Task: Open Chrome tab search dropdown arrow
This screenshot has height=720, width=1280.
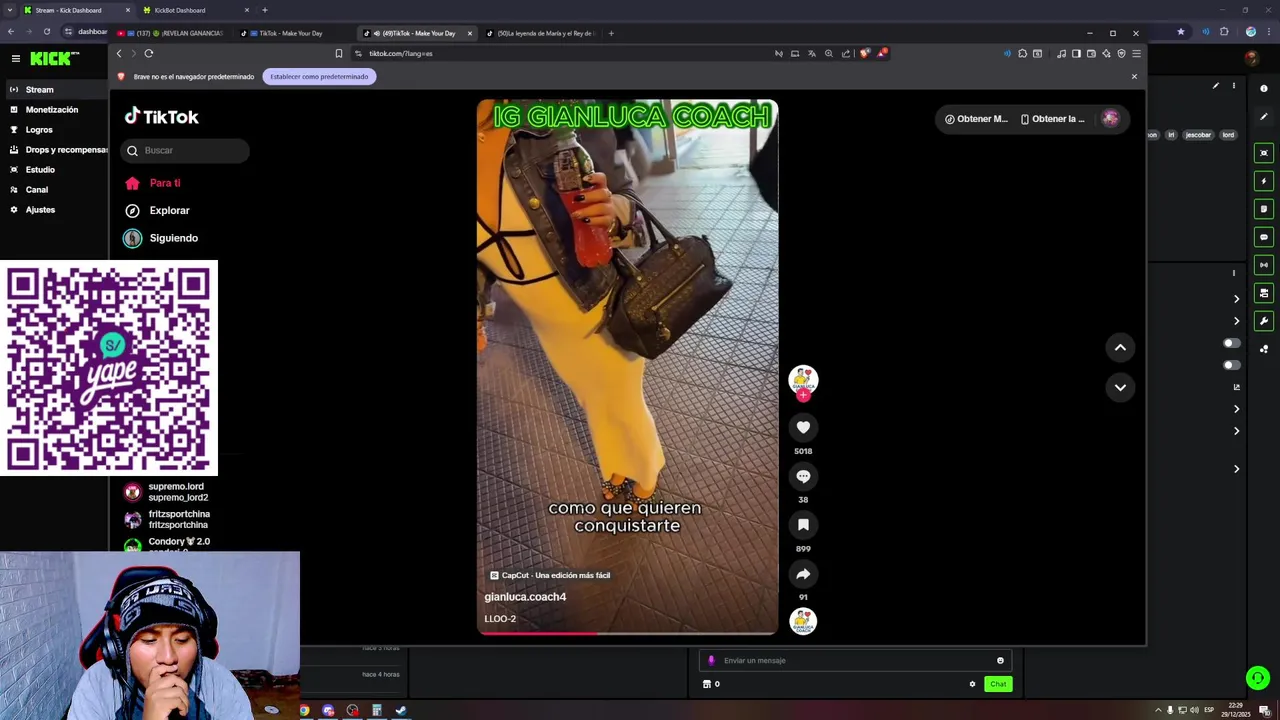Action: (x=10, y=10)
